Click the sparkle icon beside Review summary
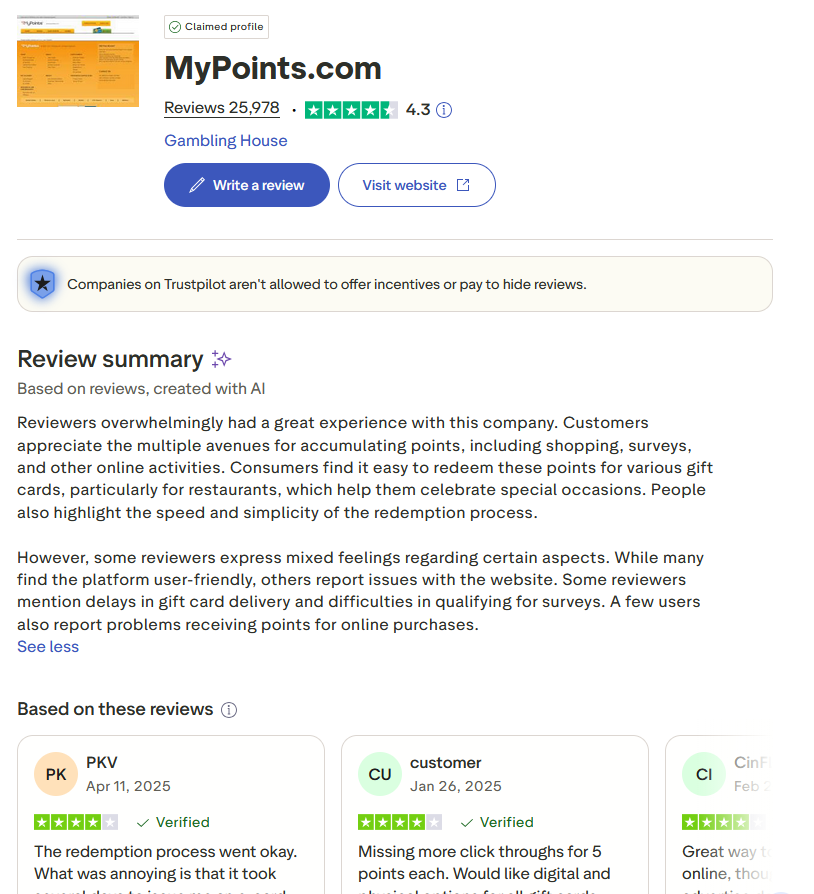 coord(222,359)
